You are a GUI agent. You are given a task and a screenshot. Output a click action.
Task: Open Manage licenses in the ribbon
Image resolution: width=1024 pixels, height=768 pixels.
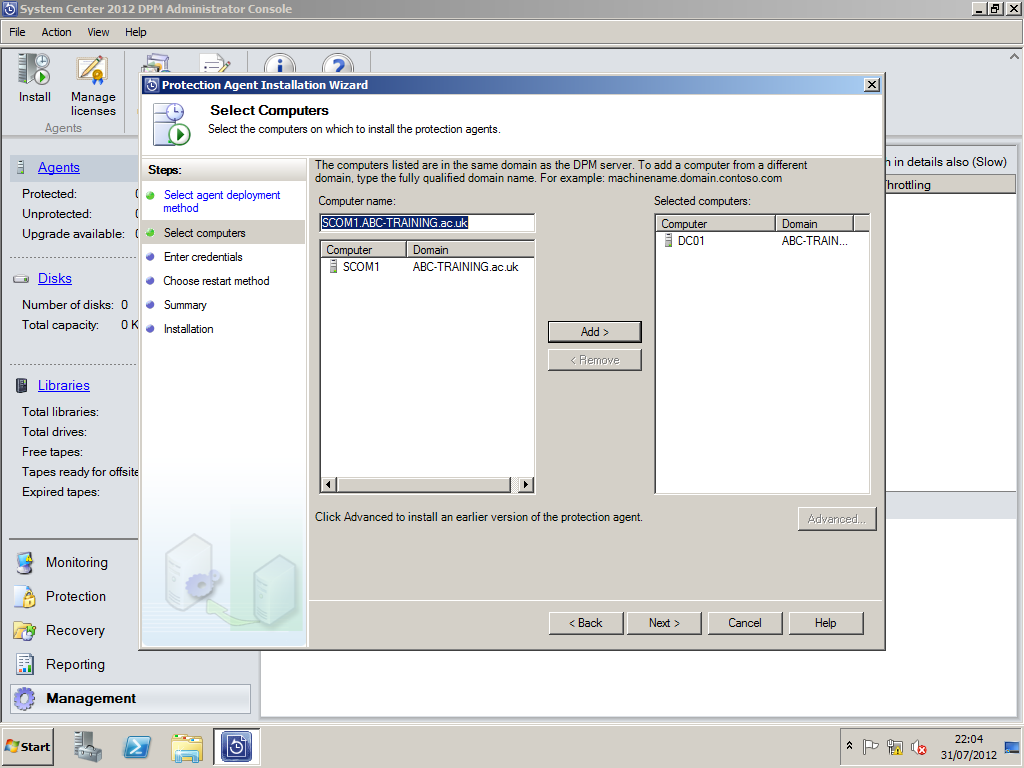pyautogui.click(x=93, y=86)
